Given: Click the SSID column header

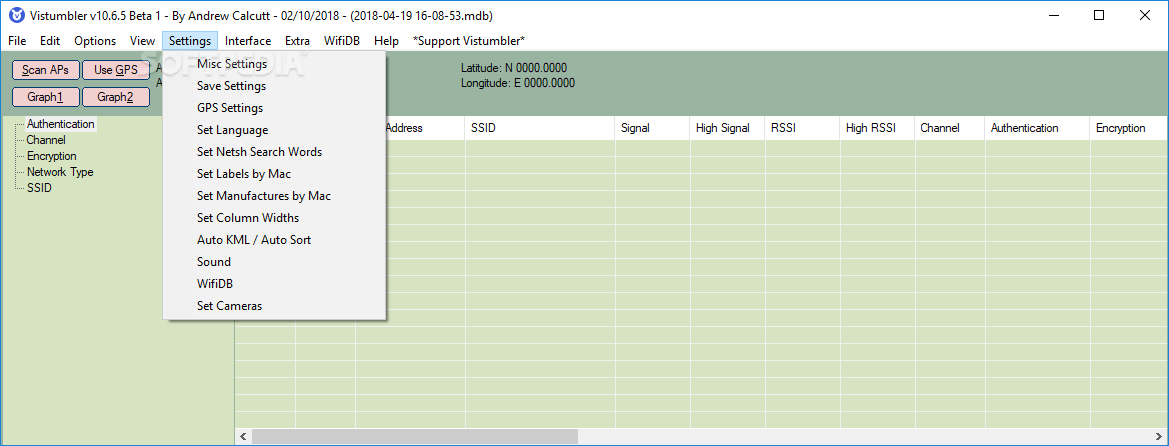Looking at the screenshot, I should (x=540, y=128).
